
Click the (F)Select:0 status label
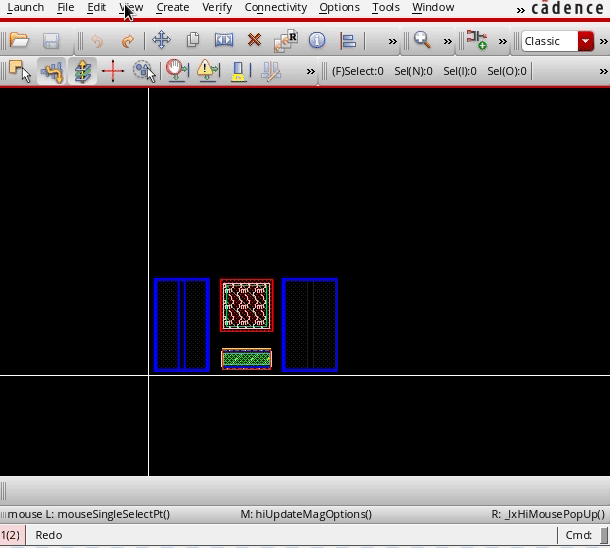click(x=357, y=71)
